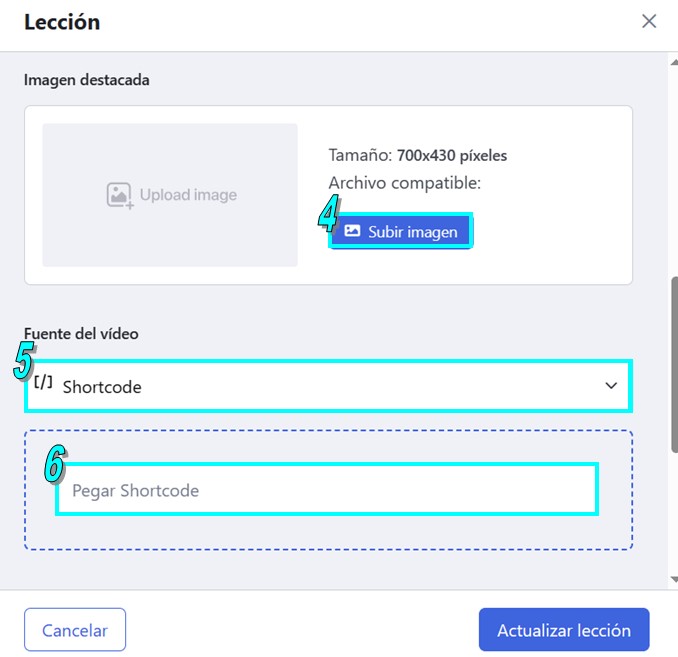
Task: Click the vertical scrollbar thumb
Action: pyautogui.click(x=674, y=365)
